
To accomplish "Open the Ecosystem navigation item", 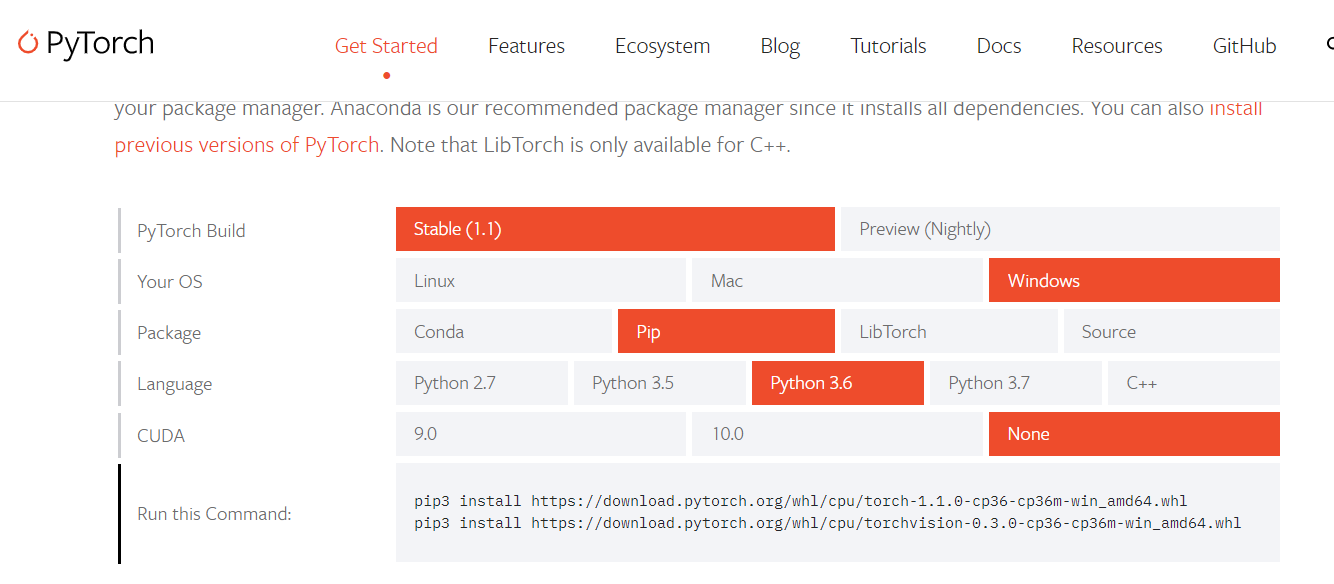I will click(662, 46).
